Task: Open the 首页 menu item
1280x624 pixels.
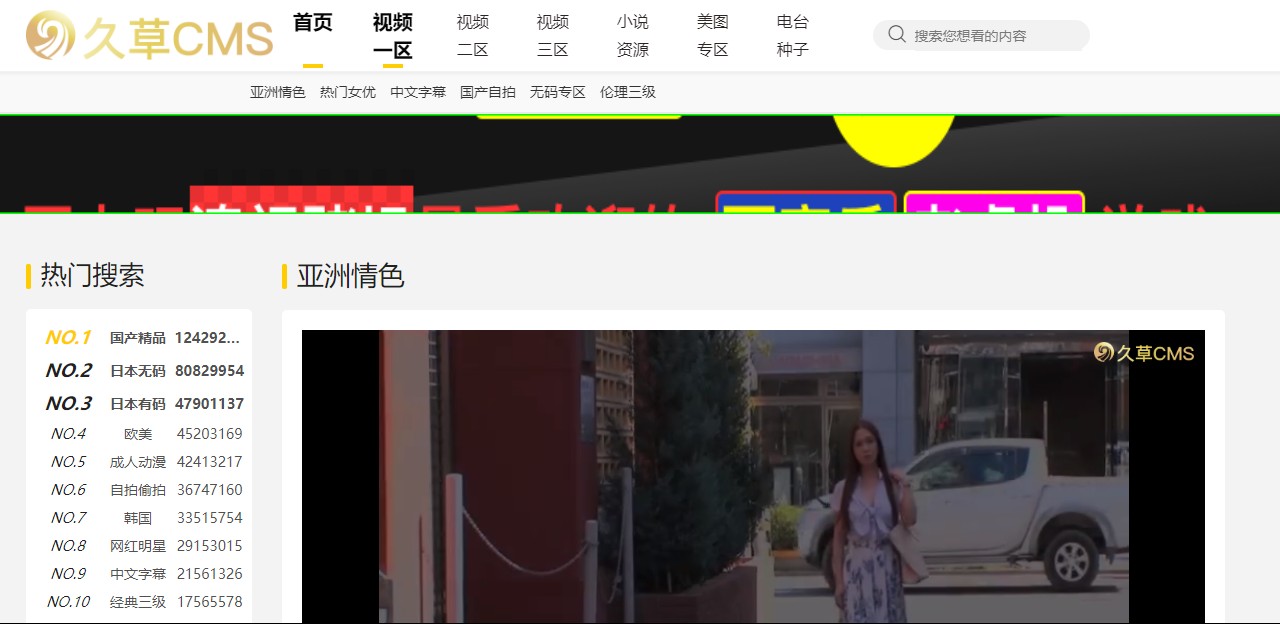Action: click(314, 21)
